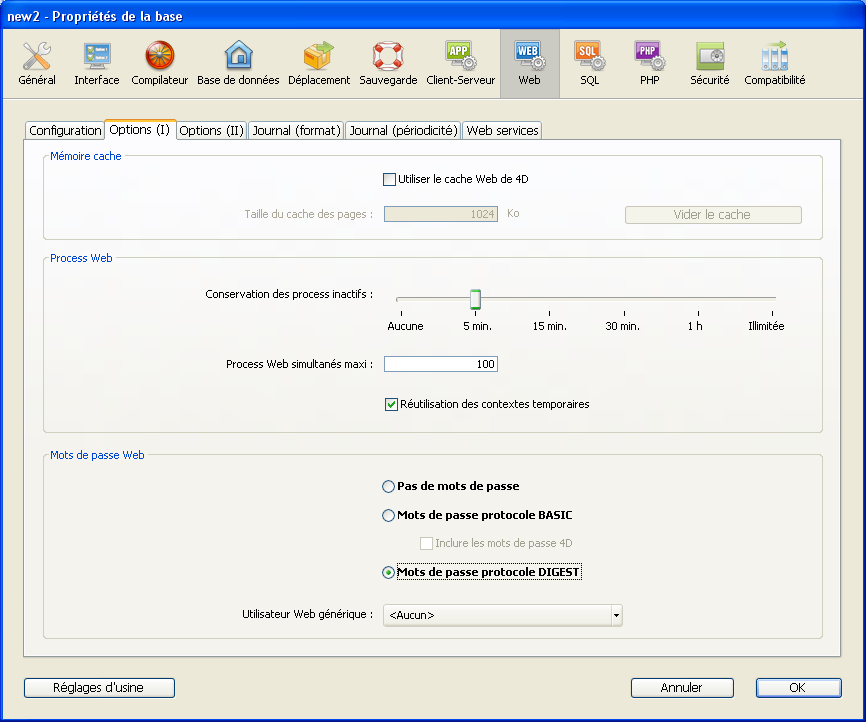866x722 pixels.
Task: Select the Interface toolbar icon
Action: (96, 62)
